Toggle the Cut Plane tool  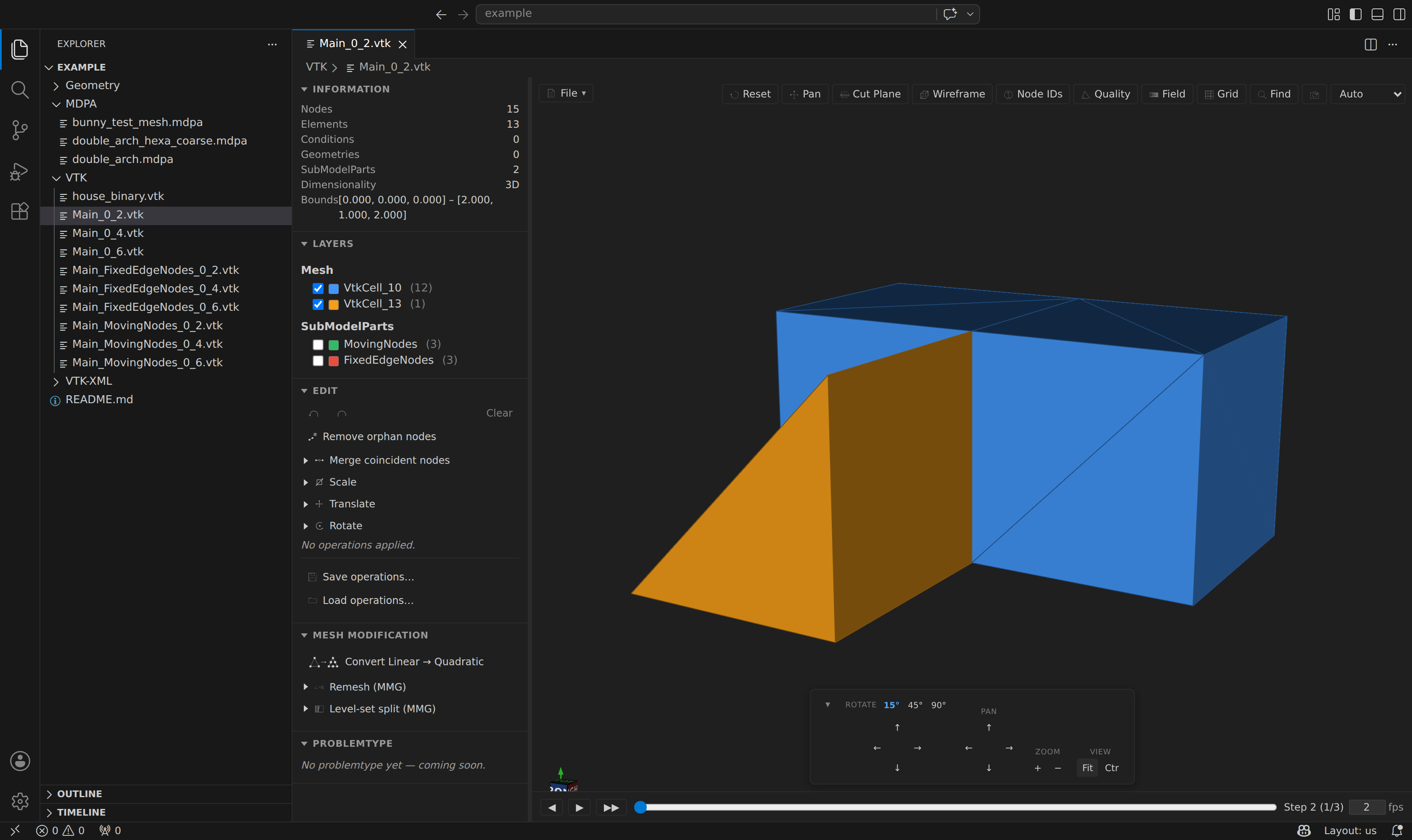pos(870,94)
